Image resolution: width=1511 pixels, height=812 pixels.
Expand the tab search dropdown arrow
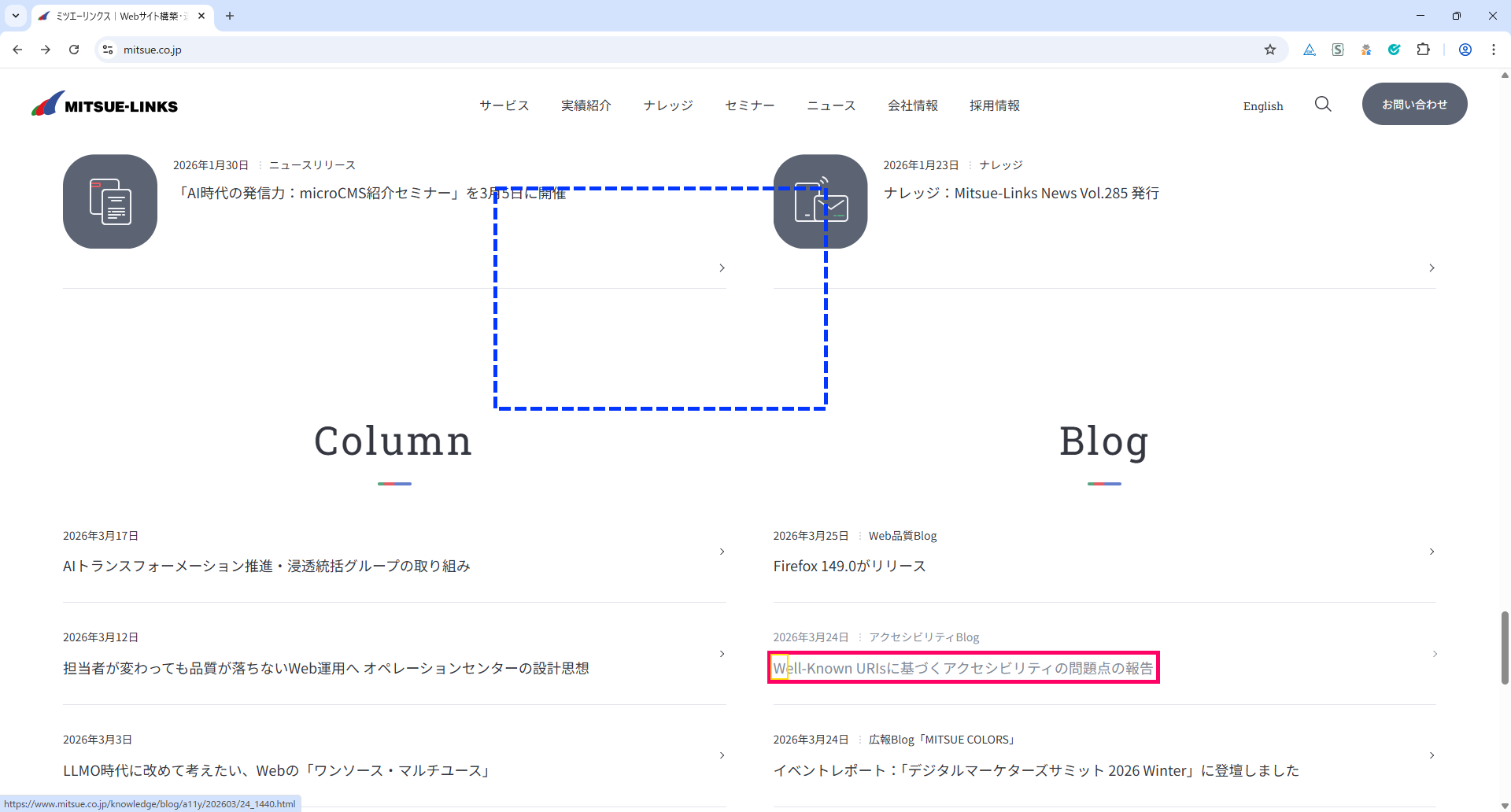[16, 16]
